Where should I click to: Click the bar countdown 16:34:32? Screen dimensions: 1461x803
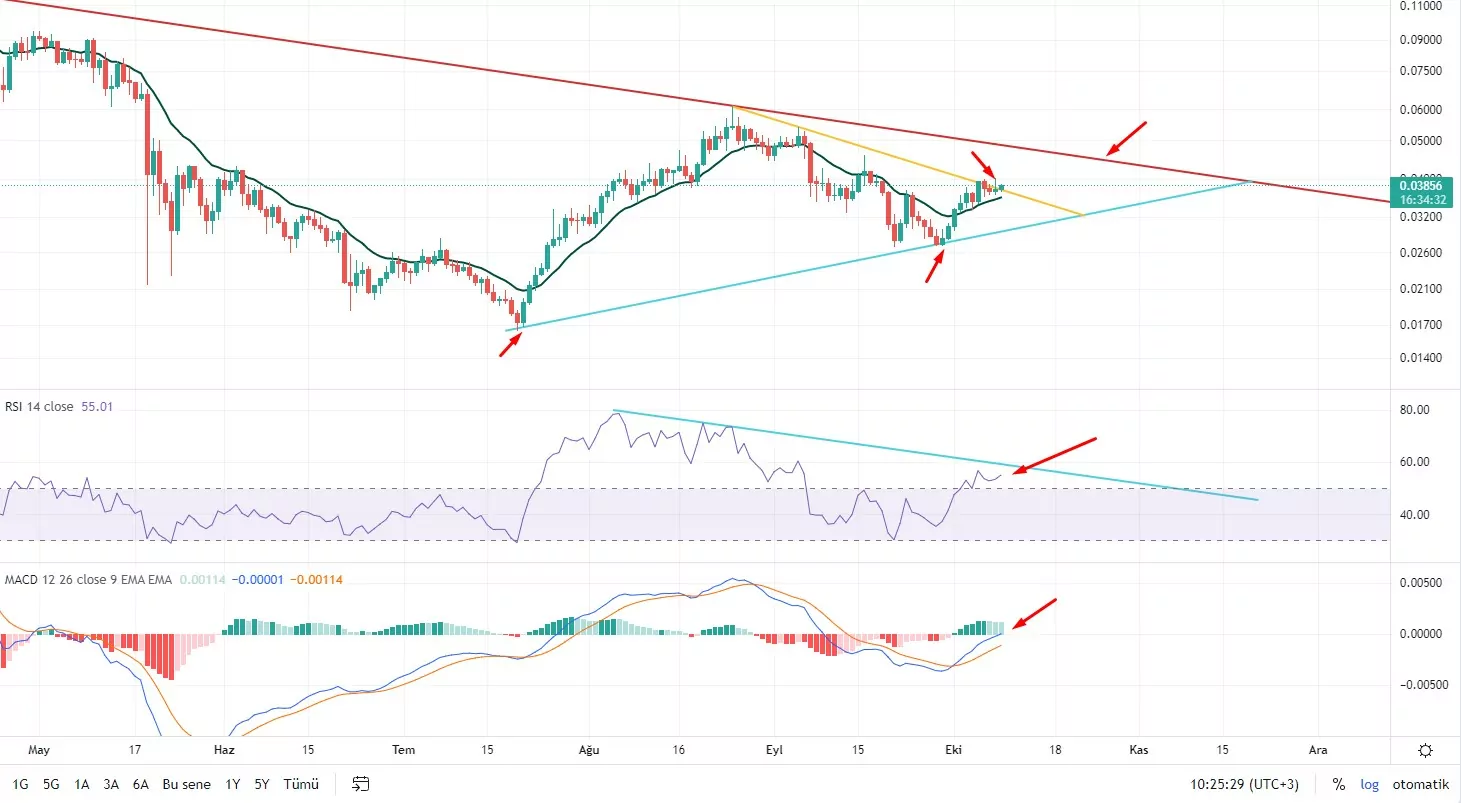click(x=1424, y=200)
